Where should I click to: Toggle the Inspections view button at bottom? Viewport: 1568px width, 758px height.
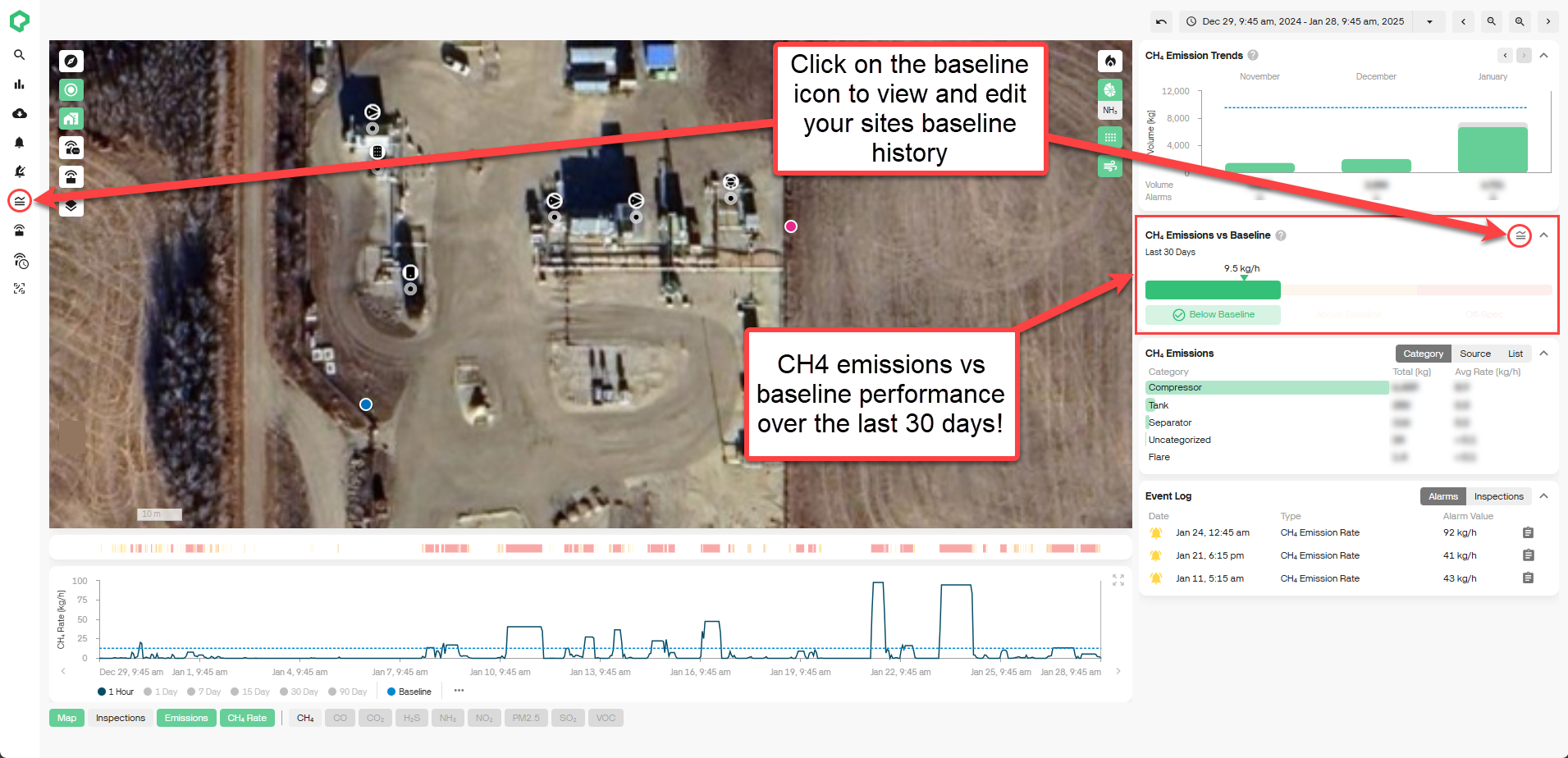(120, 718)
